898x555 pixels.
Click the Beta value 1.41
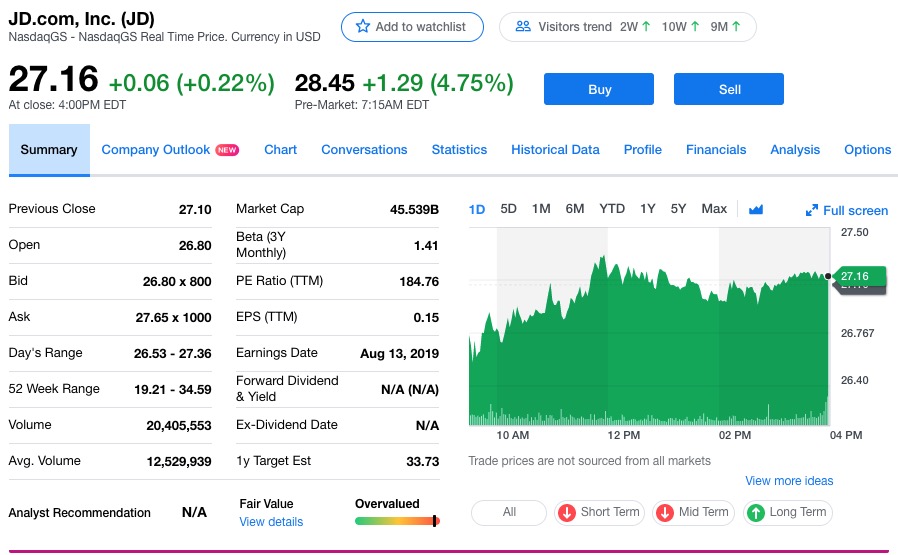[x=426, y=246]
